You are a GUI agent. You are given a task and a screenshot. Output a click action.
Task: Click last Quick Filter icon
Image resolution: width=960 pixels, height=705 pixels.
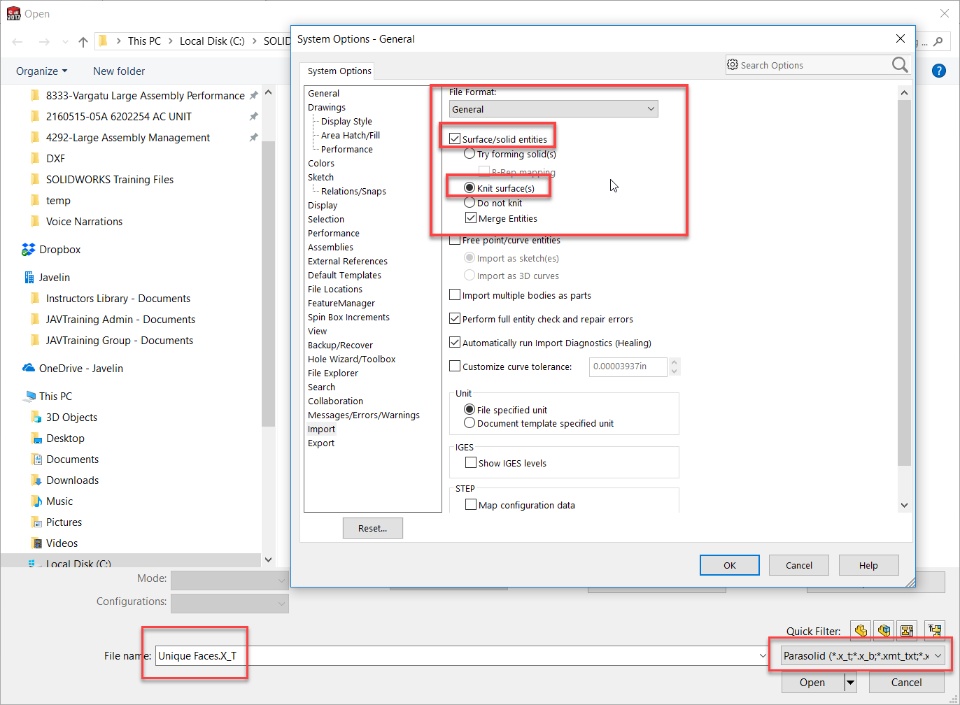(x=934, y=630)
